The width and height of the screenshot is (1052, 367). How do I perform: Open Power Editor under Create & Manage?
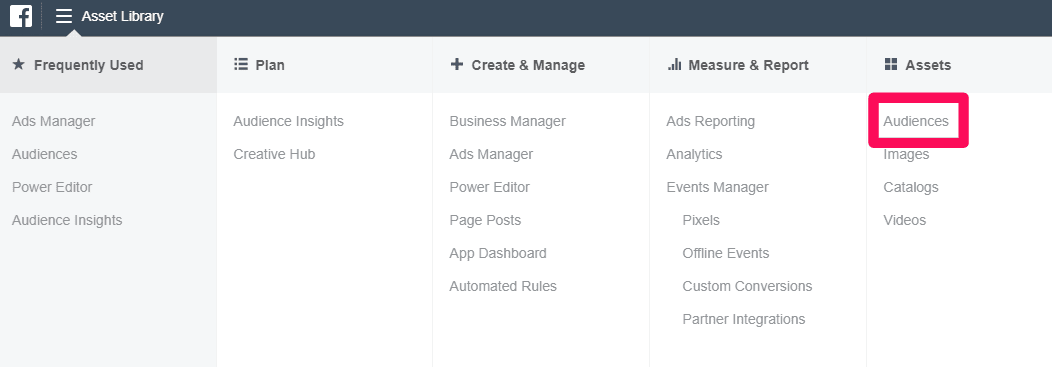[490, 187]
